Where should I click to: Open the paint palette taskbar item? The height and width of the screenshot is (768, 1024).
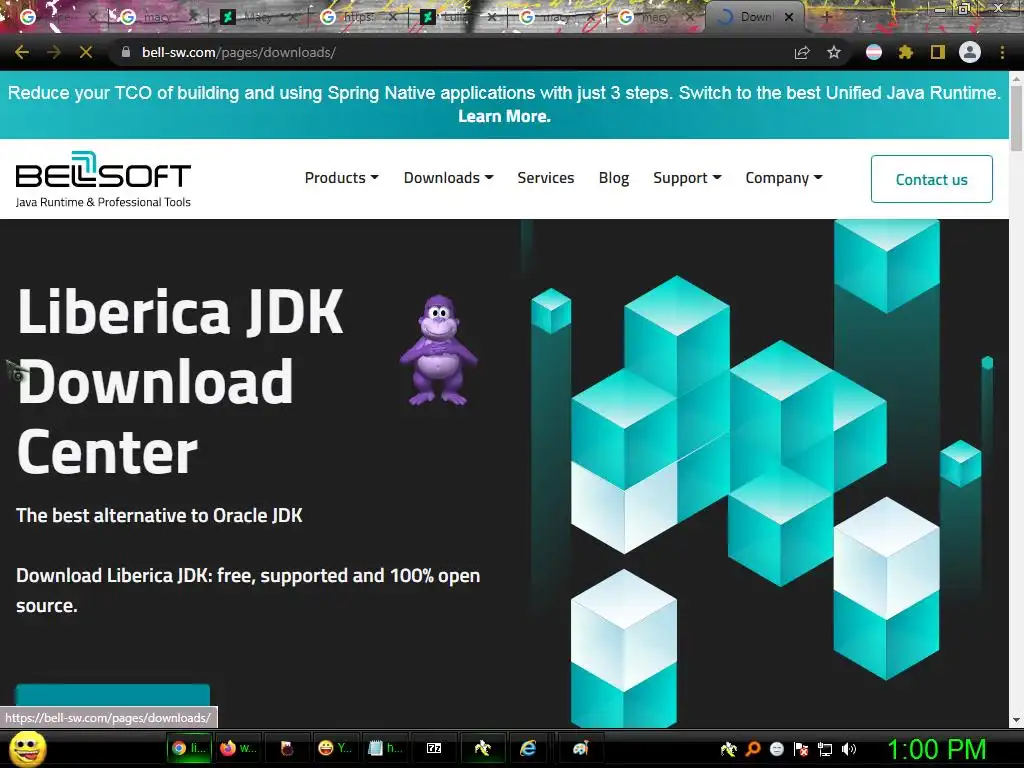[581, 748]
